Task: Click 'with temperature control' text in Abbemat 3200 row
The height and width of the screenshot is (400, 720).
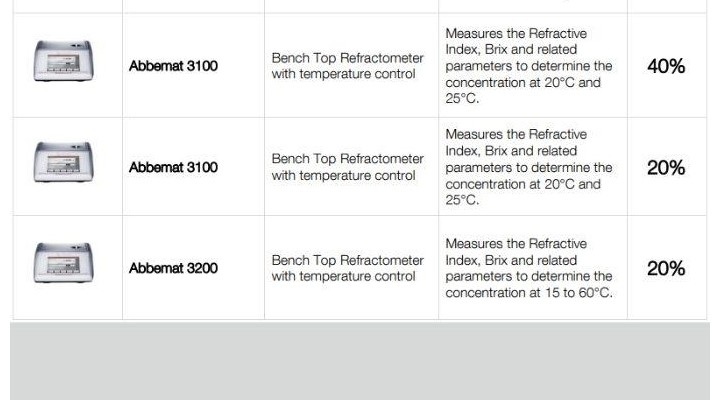Action: (343, 277)
